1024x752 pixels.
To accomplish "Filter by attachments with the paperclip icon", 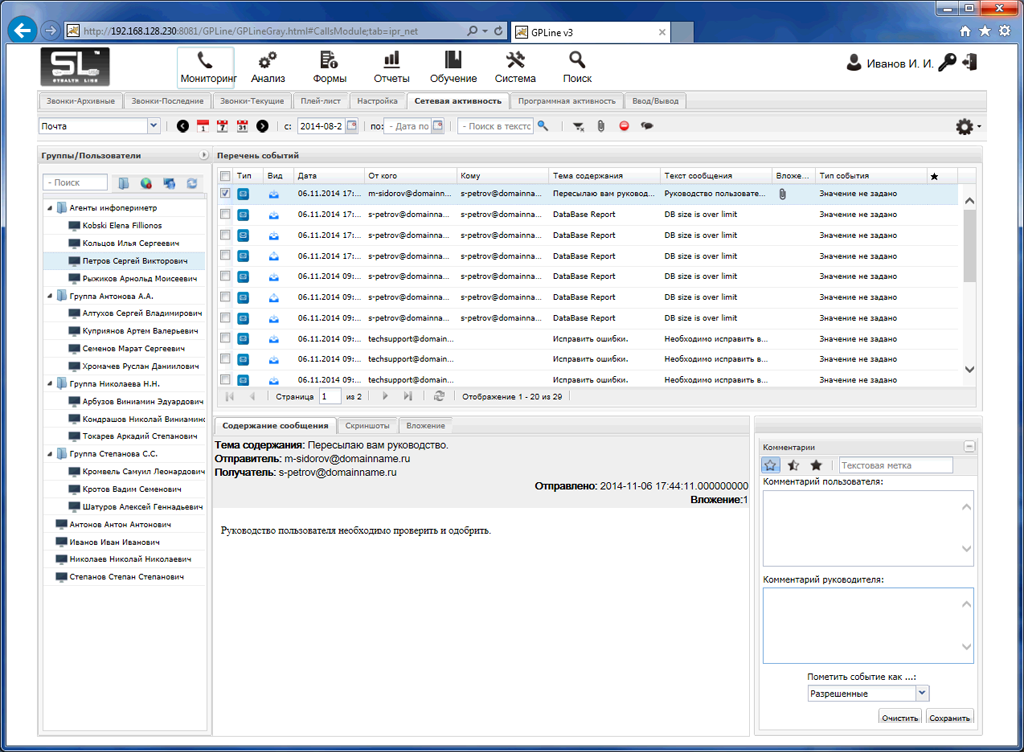I will tap(601, 127).
